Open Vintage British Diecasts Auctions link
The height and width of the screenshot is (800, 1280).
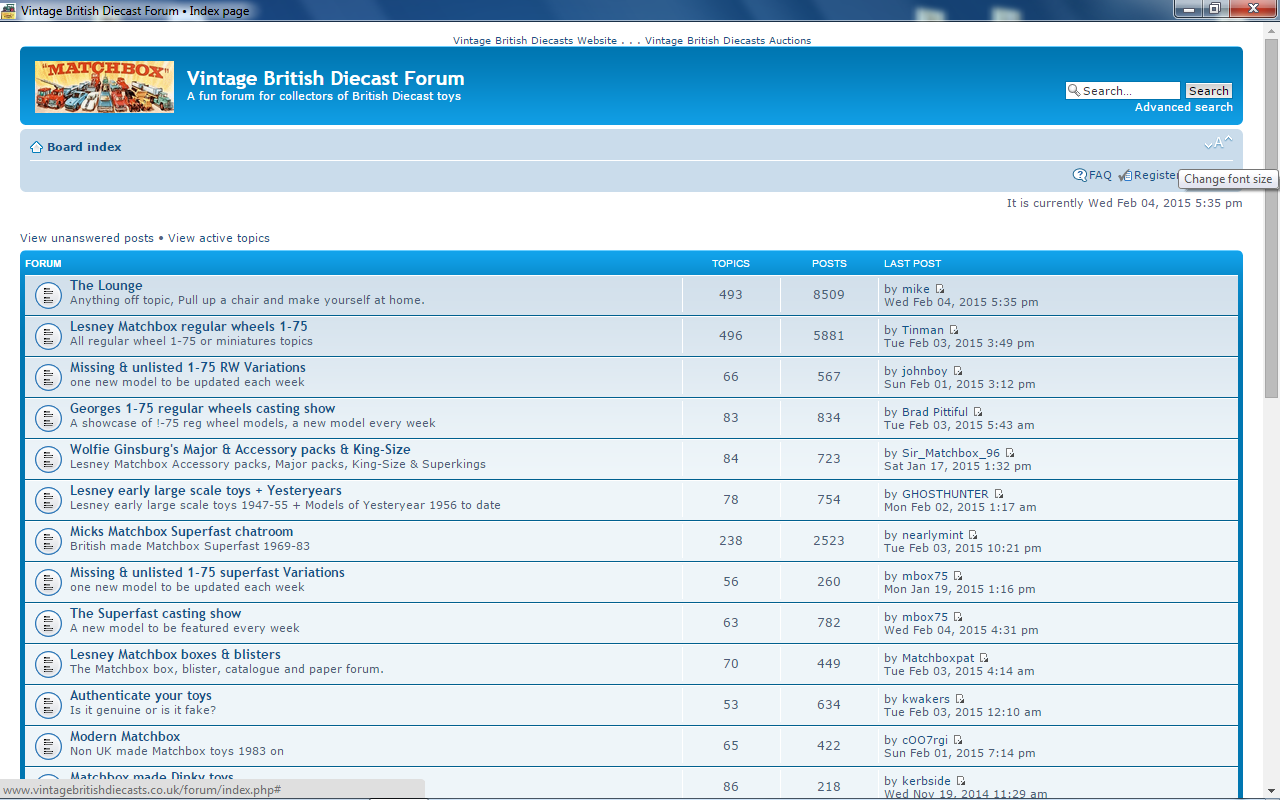coord(728,41)
